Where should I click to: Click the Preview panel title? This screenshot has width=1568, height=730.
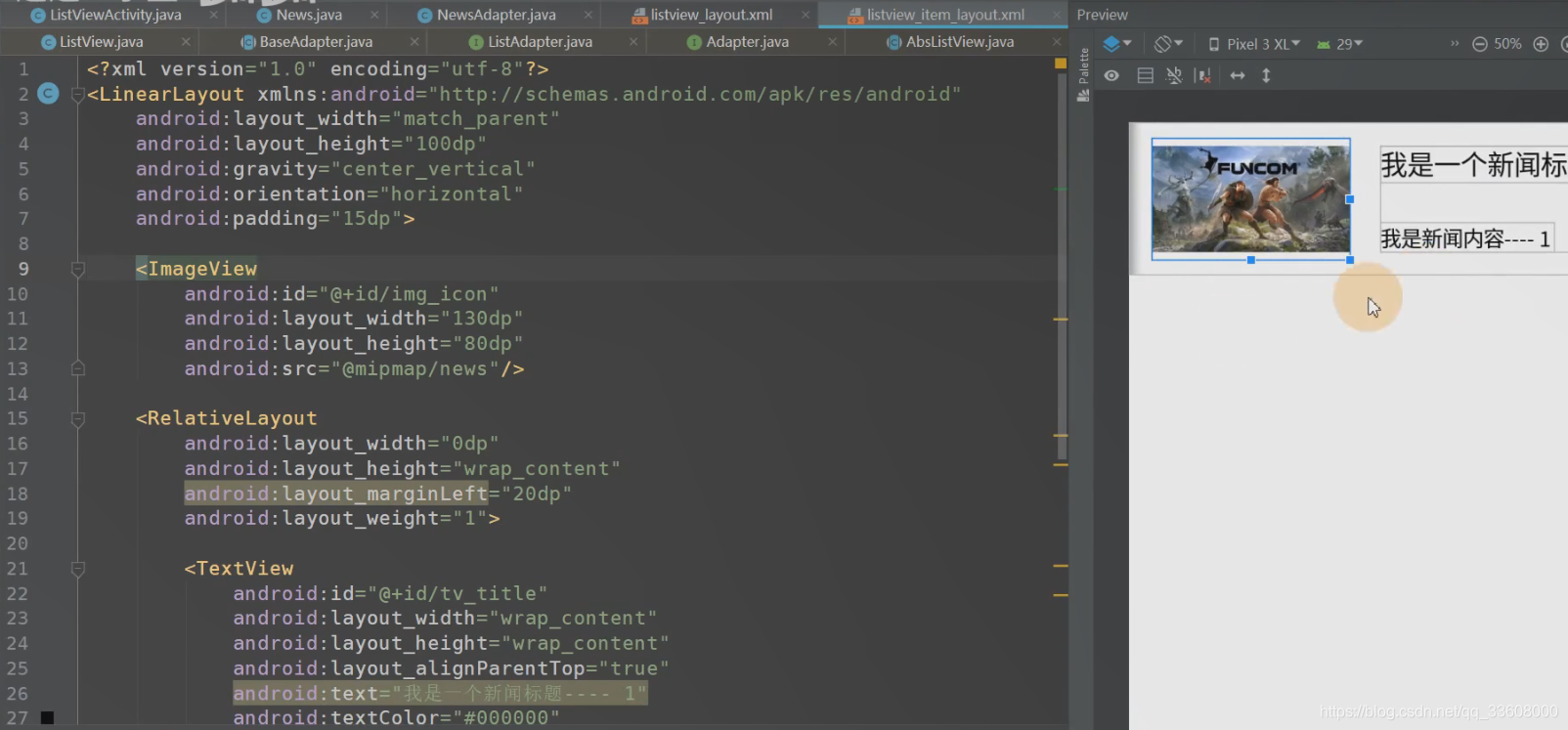pos(1102,15)
